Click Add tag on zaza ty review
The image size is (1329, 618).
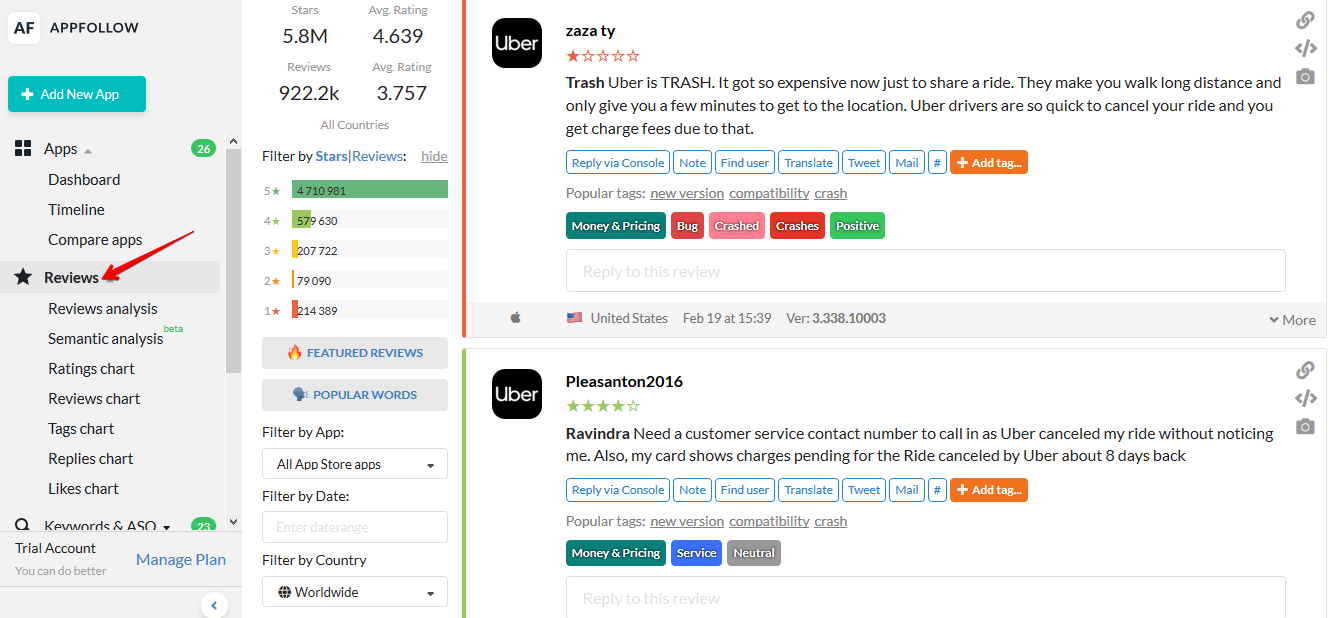point(989,162)
